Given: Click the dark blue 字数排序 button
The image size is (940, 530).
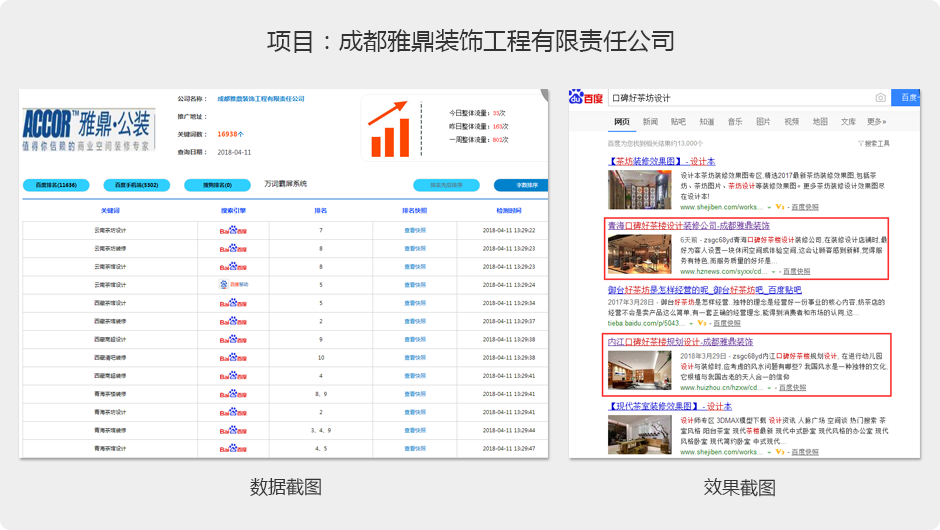Looking at the screenshot, I should click(521, 185).
